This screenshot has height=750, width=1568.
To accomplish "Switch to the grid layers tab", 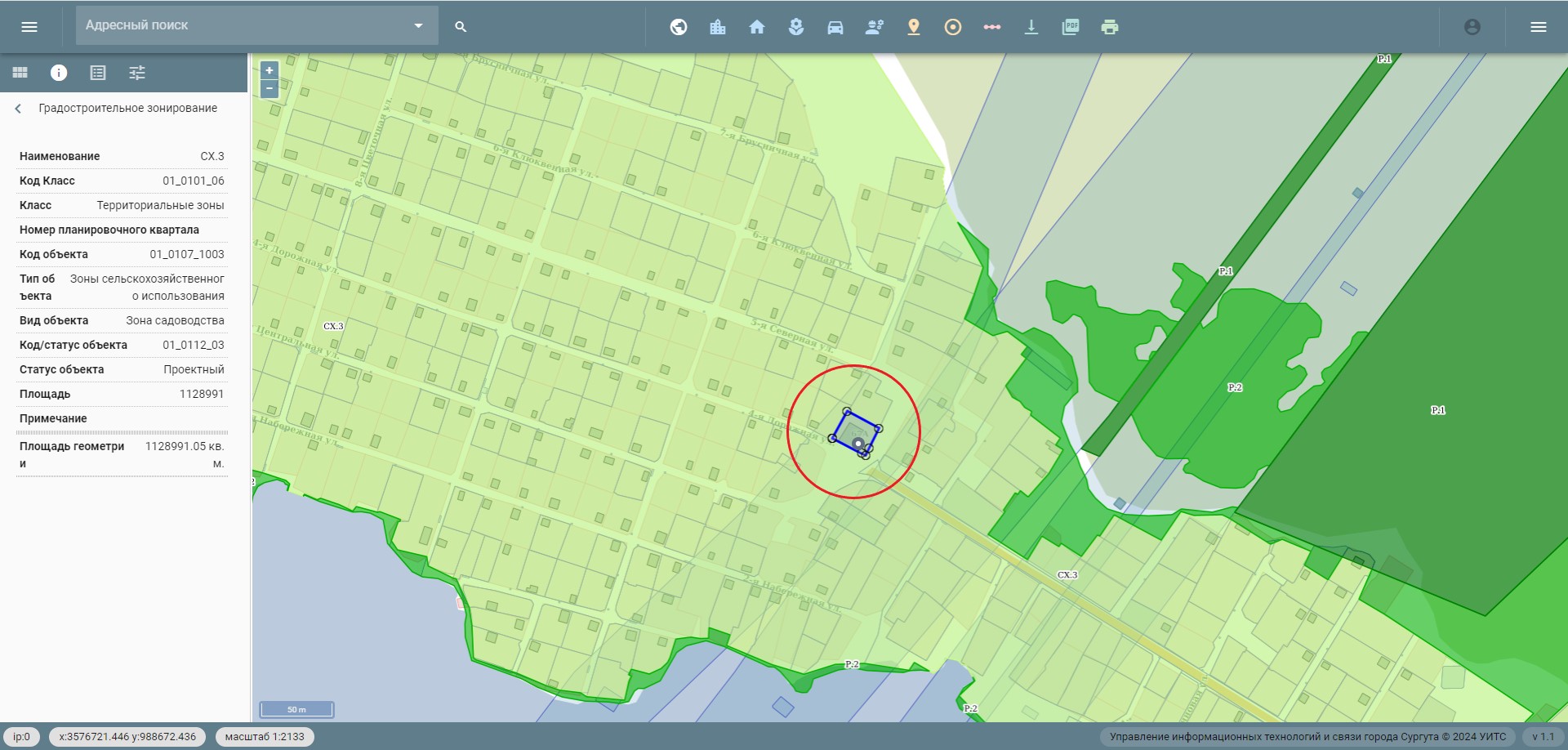I will 20,73.
